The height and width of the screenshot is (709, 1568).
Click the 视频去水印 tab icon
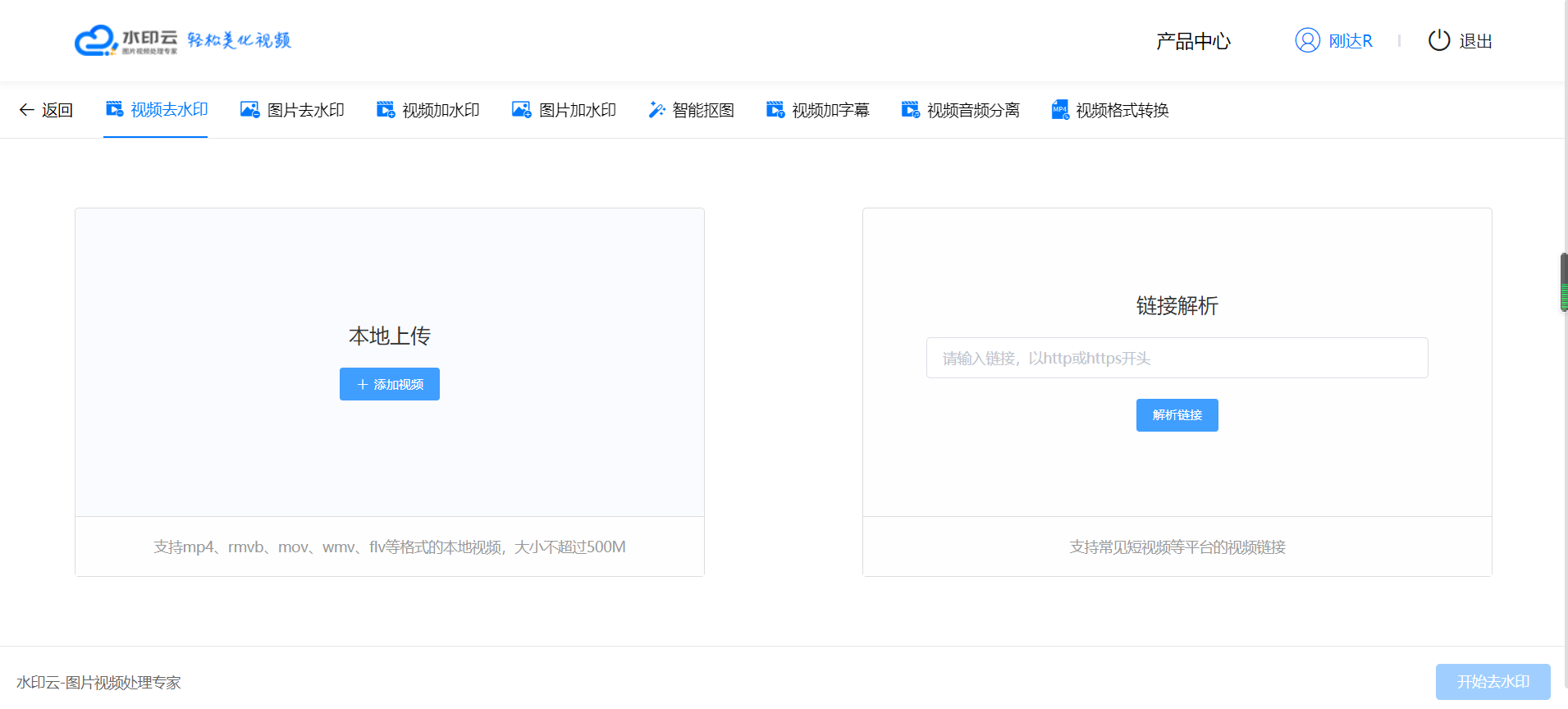click(x=115, y=109)
